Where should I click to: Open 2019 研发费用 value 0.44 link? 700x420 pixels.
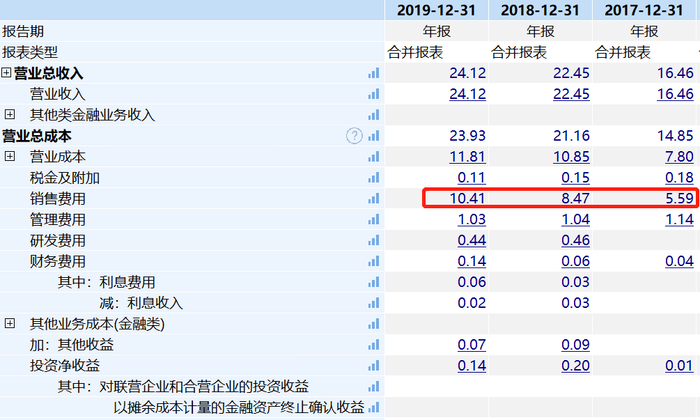coord(471,241)
